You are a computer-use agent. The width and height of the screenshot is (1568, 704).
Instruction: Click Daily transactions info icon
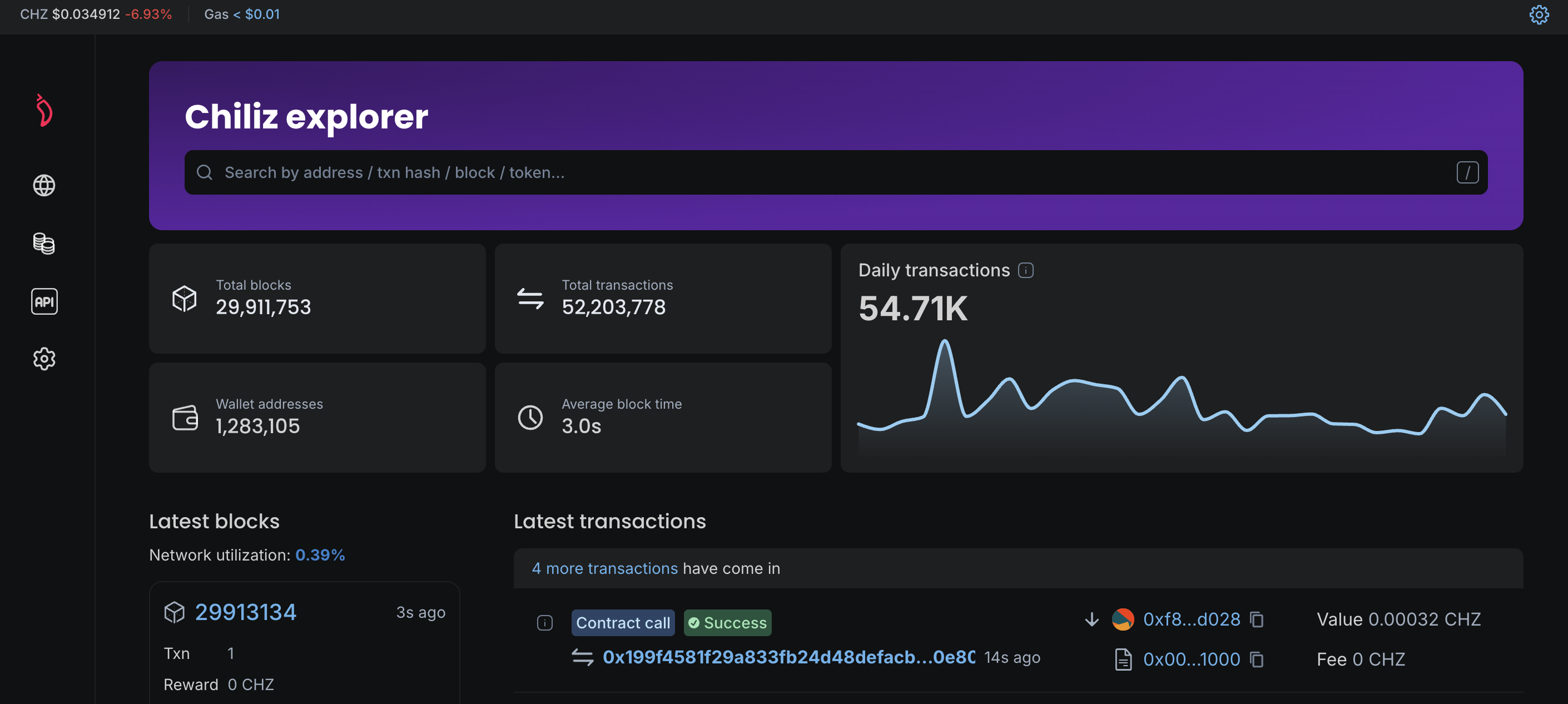pos(1026,270)
